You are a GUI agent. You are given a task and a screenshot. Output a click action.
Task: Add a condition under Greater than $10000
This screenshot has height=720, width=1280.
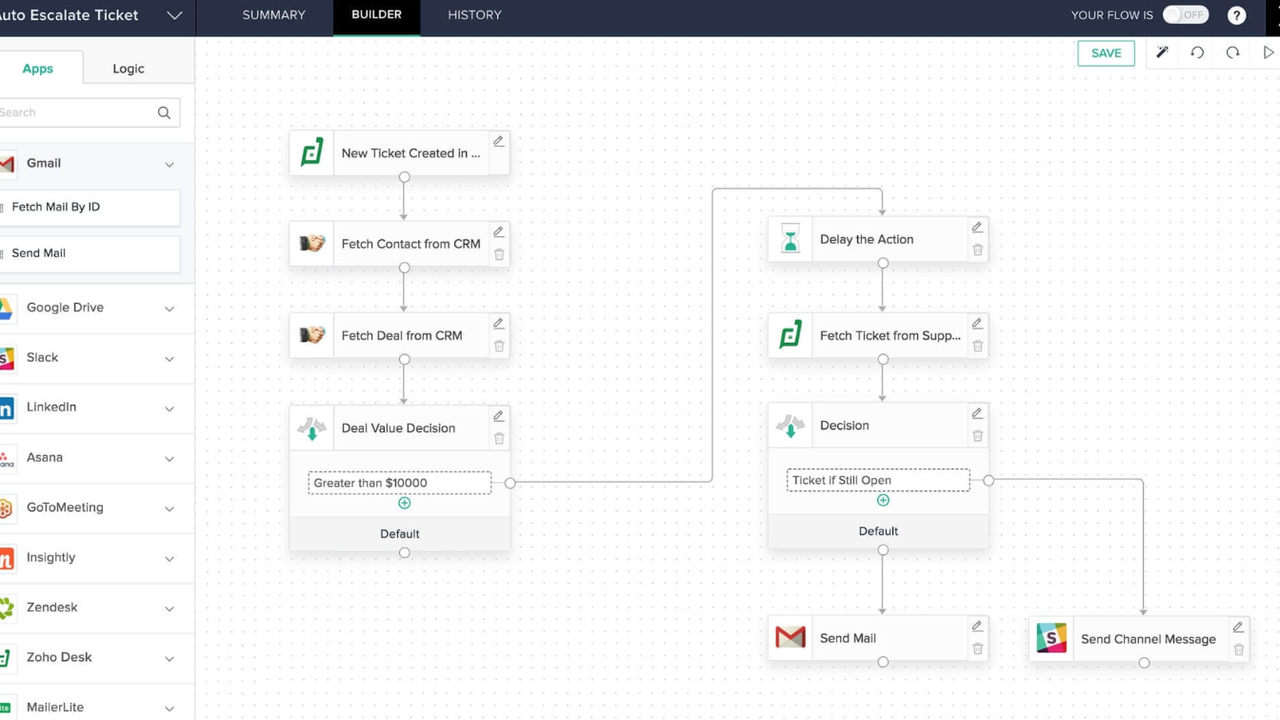tap(405, 503)
